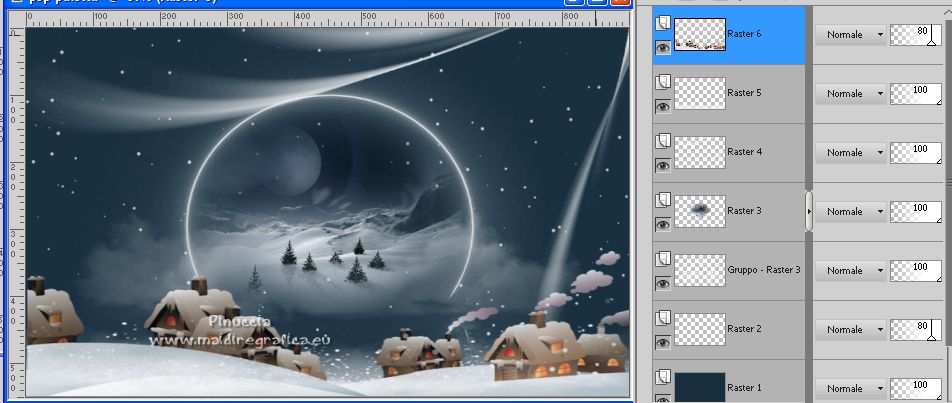This screenshot has height=403, width=952.
Task: Click the layer type icon of Raster 3
Action: coord(662,200)
